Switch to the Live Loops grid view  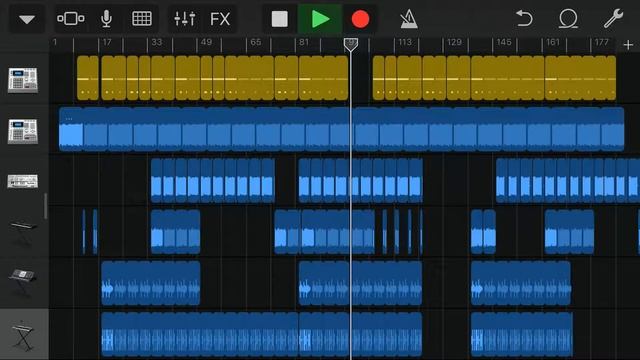pos(142,19)
